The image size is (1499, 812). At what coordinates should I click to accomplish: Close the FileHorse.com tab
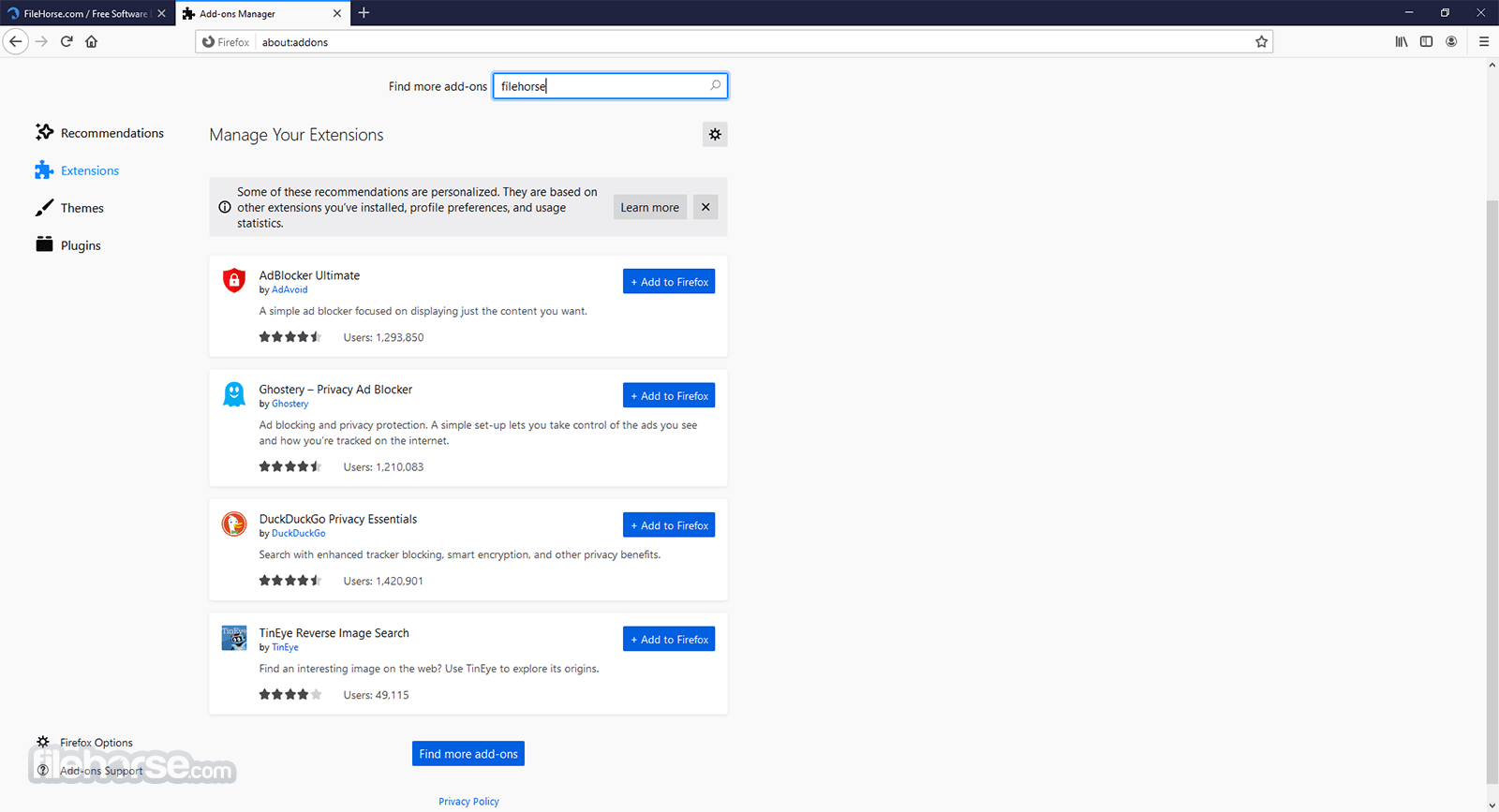point(161,13)
